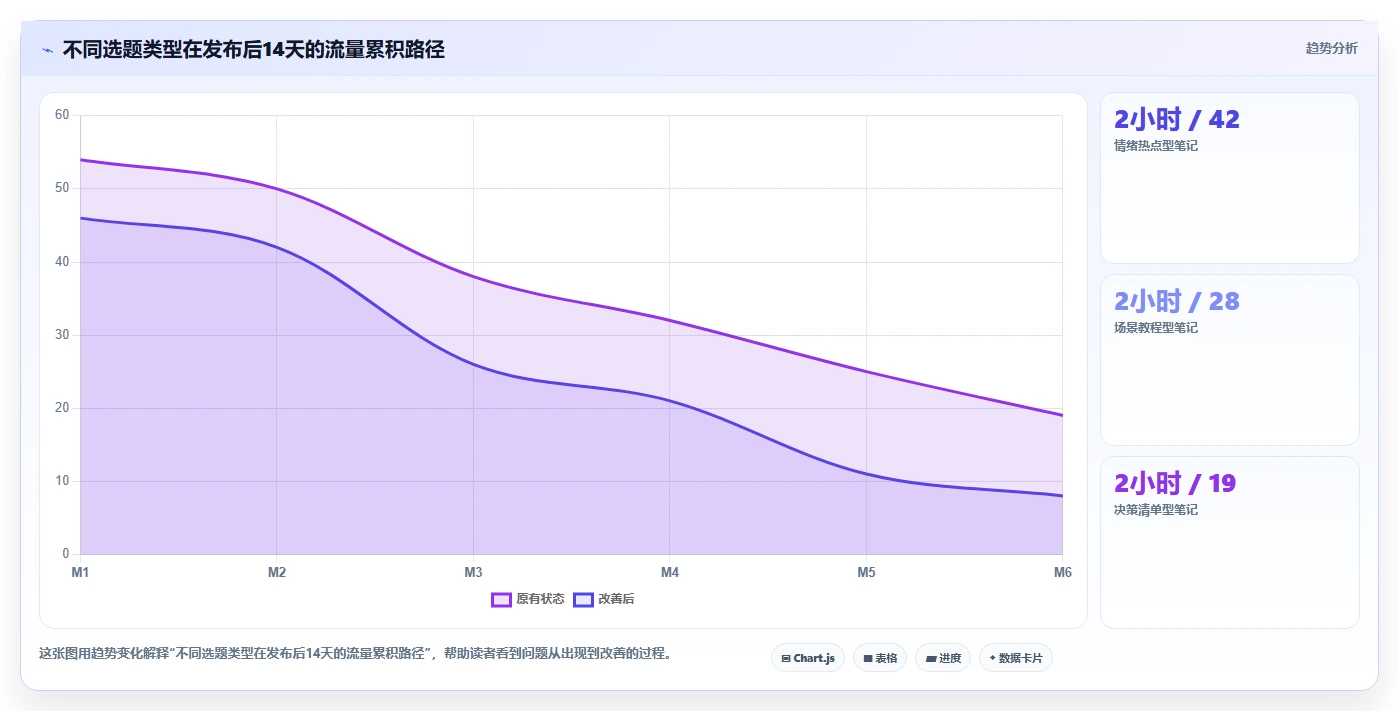
Task: Click the M3 x-axis label
Action: tap(473, 573)
